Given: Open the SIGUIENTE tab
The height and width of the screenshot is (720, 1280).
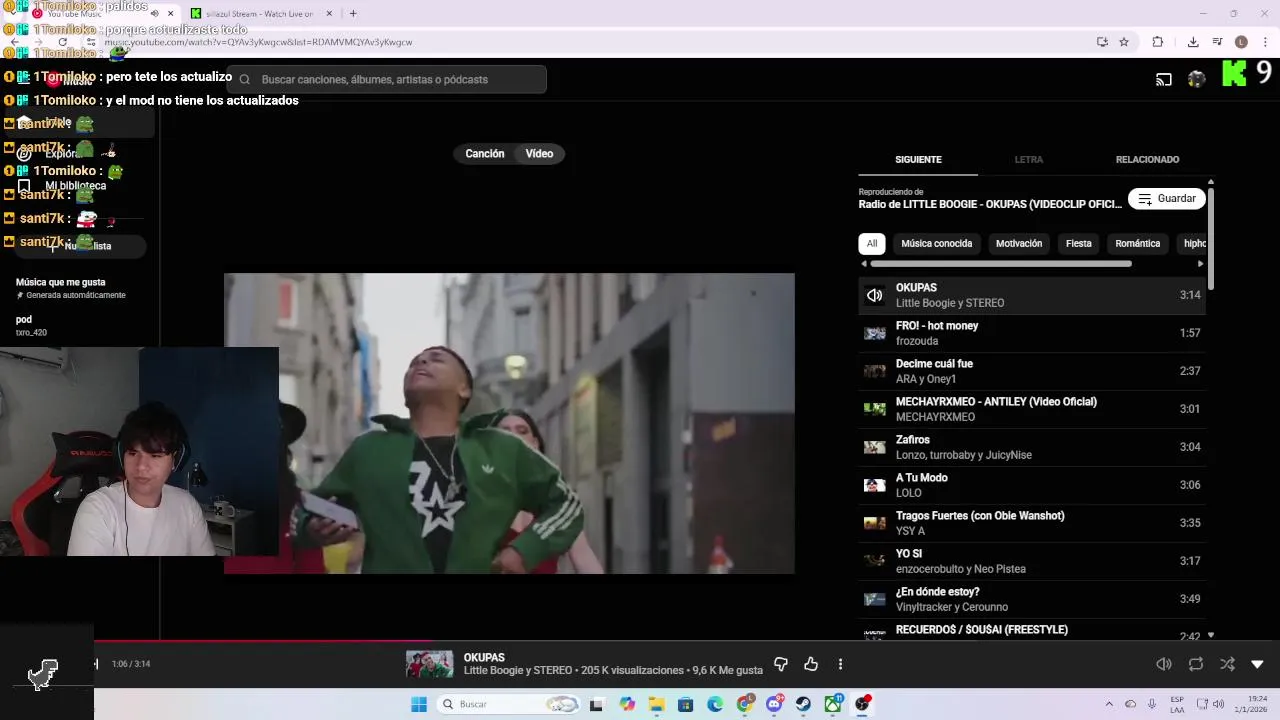Looking at the screenshot, I should (918, 160).
